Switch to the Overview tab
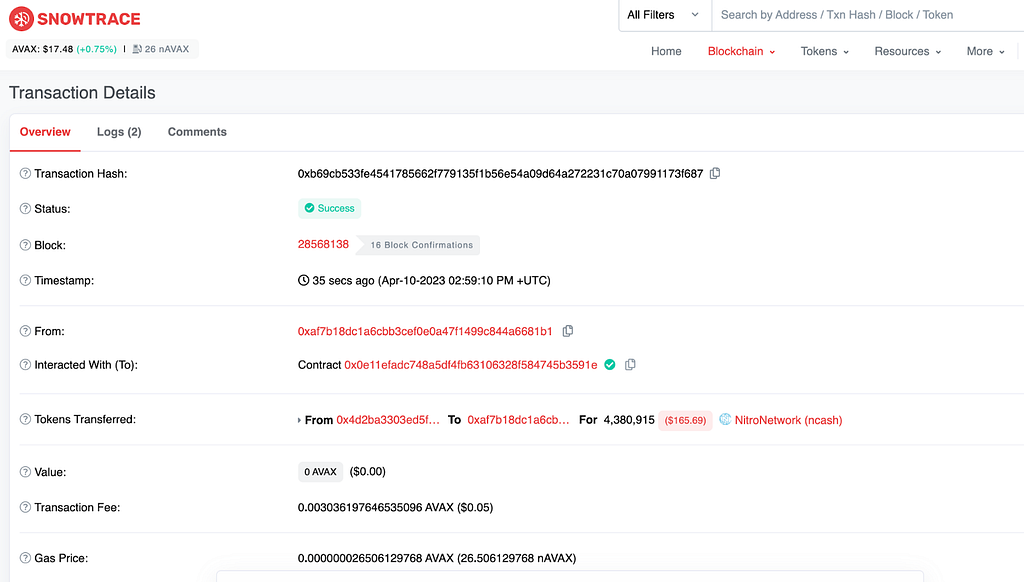The height and width of the screenshot is (582, 1024). click(x=45, y=132)
